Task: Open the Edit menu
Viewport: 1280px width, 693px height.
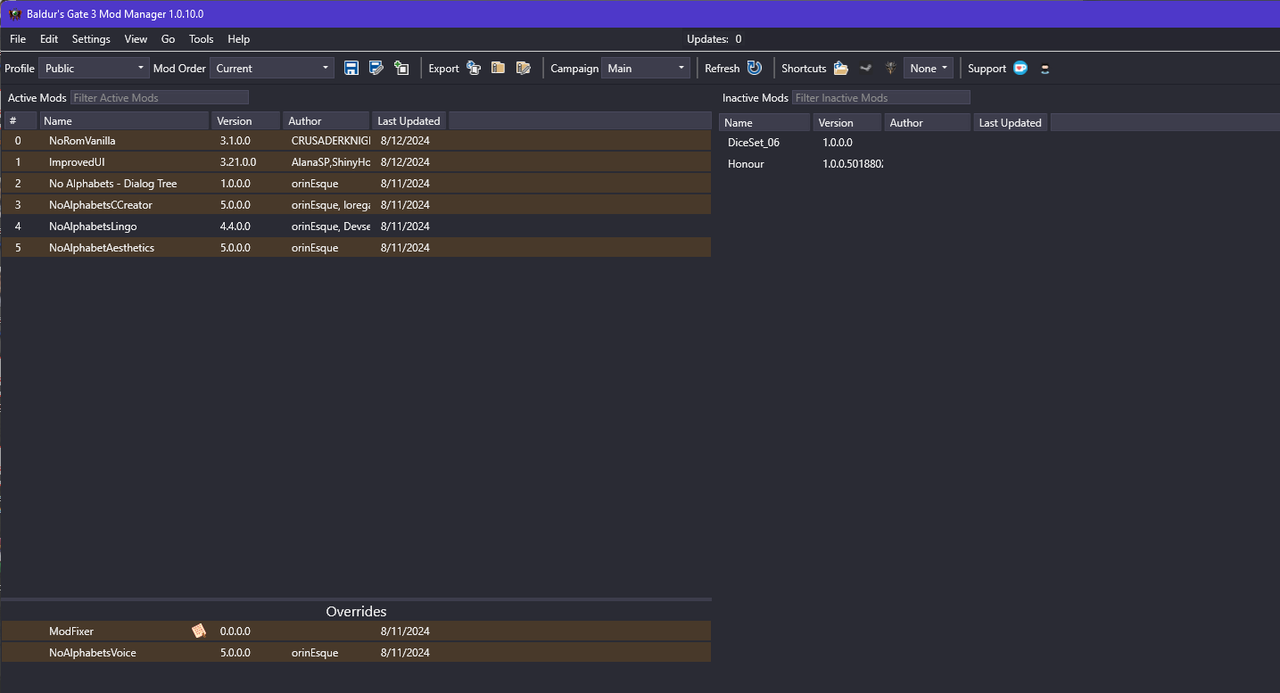Action: click(x=49, y=39)
